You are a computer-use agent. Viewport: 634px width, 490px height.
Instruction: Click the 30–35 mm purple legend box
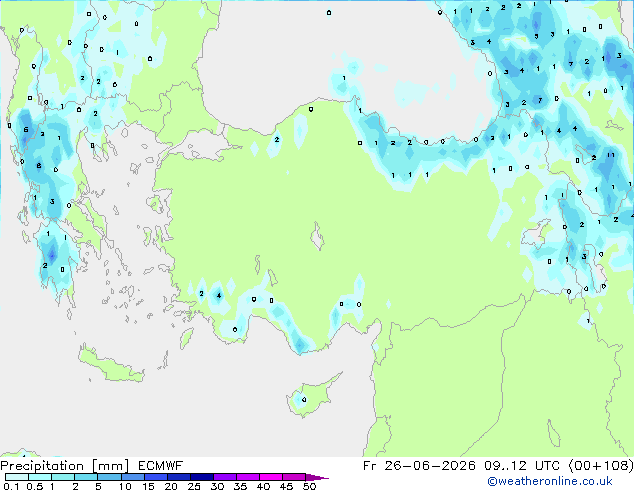pyautogui.click(x=225, y=477)
